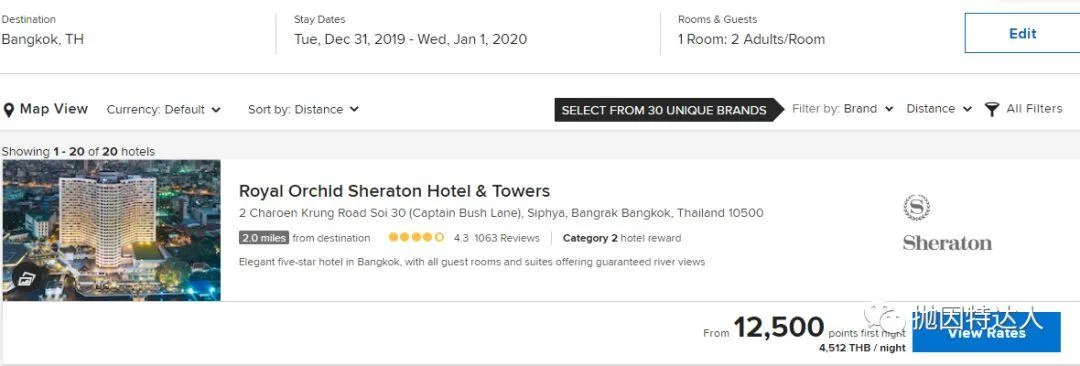Image resolution: width=1080 pixels, height=366 pixels.
Task: Click the All Filters funnel icon
Action: coord(991,109)
